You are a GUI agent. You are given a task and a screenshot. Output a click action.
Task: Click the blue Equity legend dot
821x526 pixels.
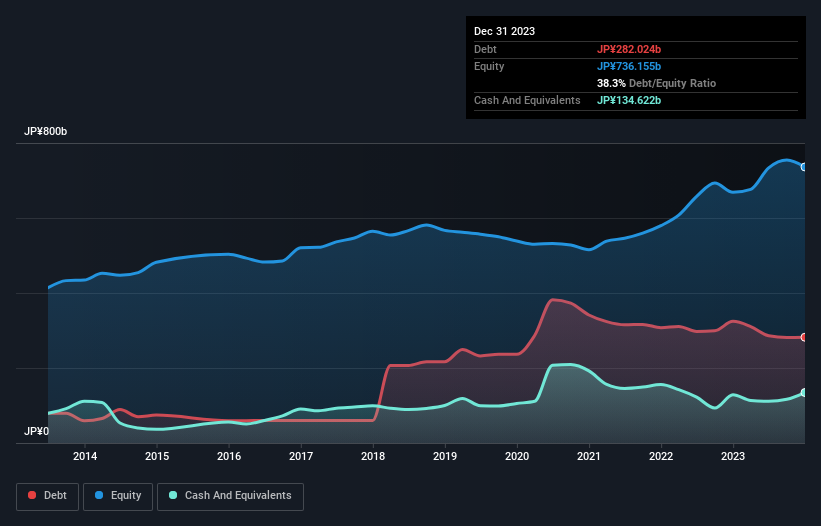[99, 495]
